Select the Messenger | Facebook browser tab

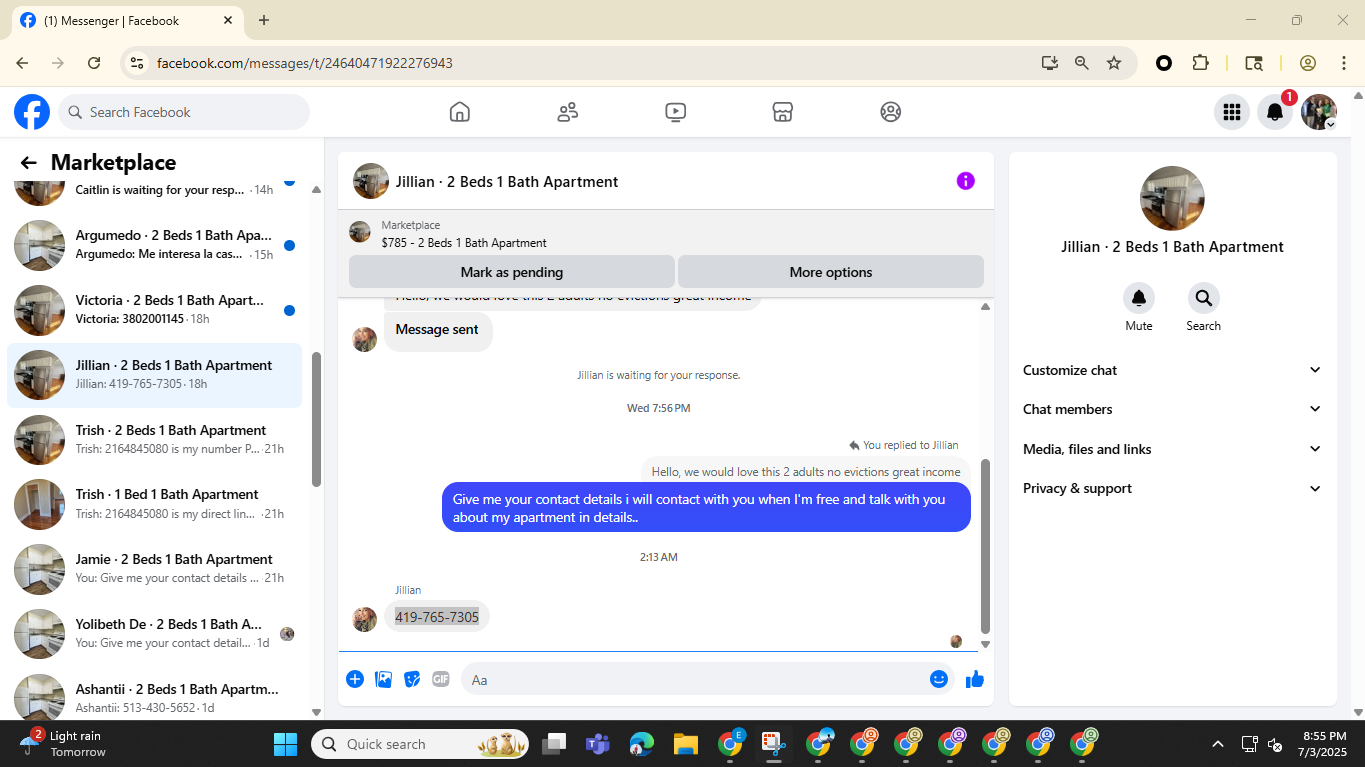(x=128, y=20)
